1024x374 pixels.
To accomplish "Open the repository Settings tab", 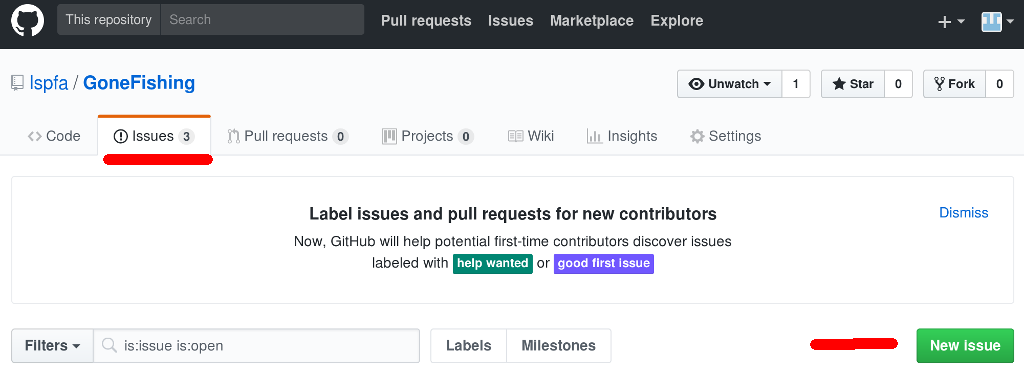I will [x=726, y=136].
